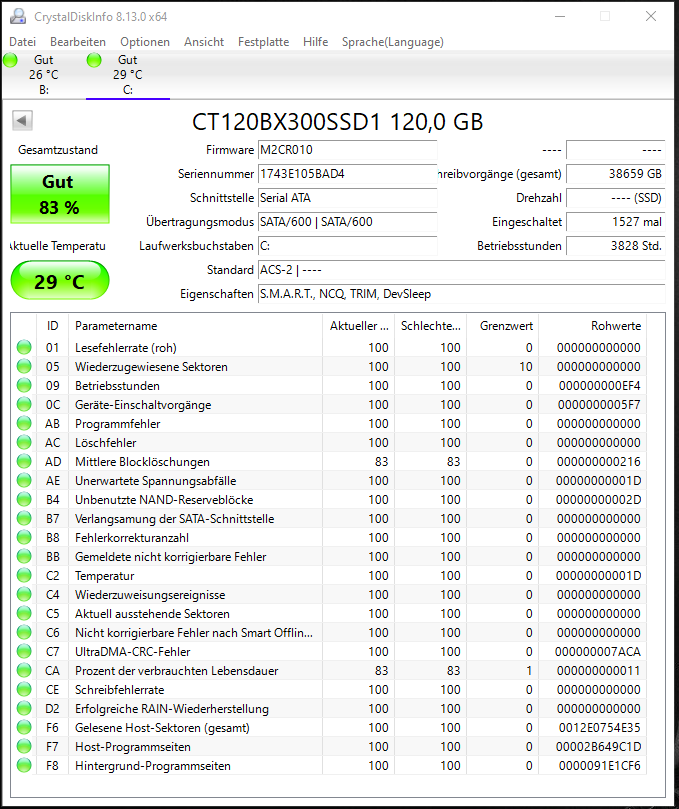Click the previous disk arrow button
The width and height of the screenshot is (679, 809).
(22, 121)
